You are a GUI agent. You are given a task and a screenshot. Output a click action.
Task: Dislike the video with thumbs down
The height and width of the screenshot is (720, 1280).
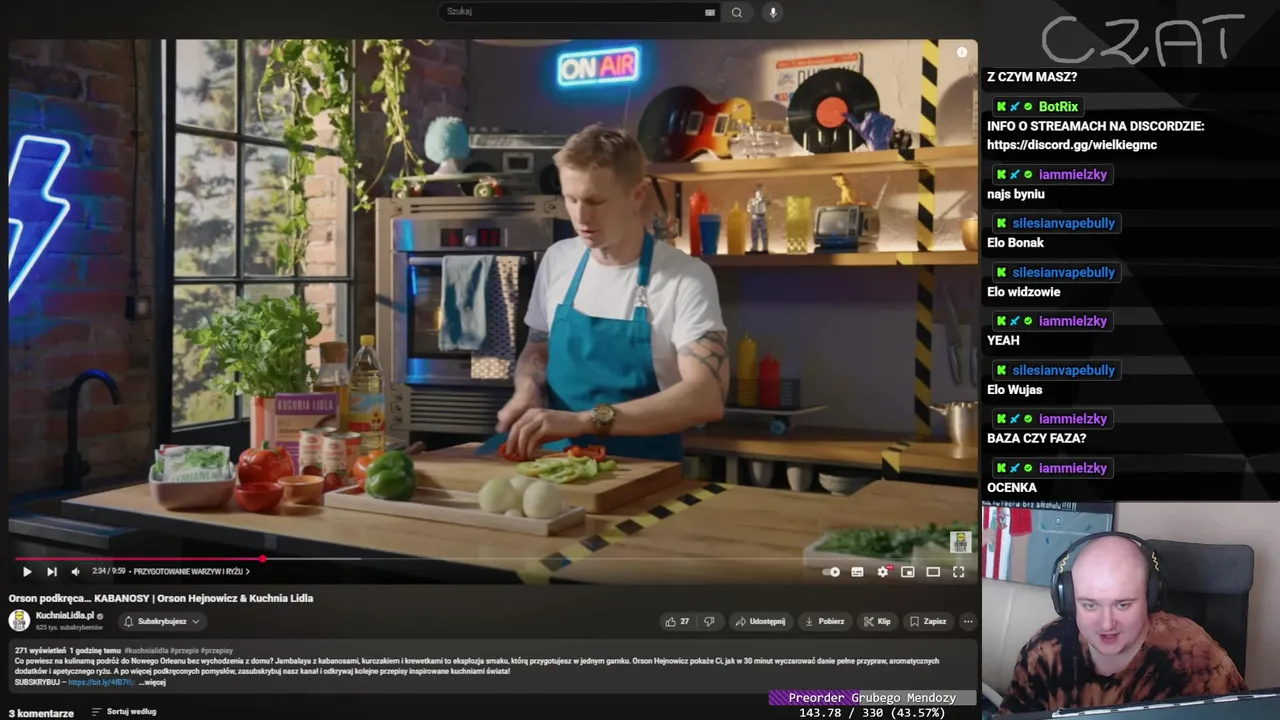[709, 621]
